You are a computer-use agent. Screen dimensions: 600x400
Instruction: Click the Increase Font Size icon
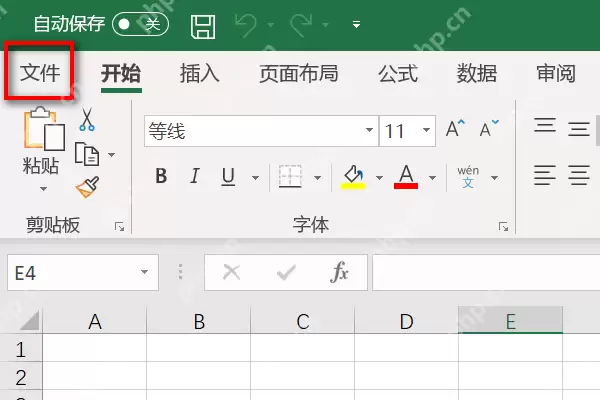(455, 129)
